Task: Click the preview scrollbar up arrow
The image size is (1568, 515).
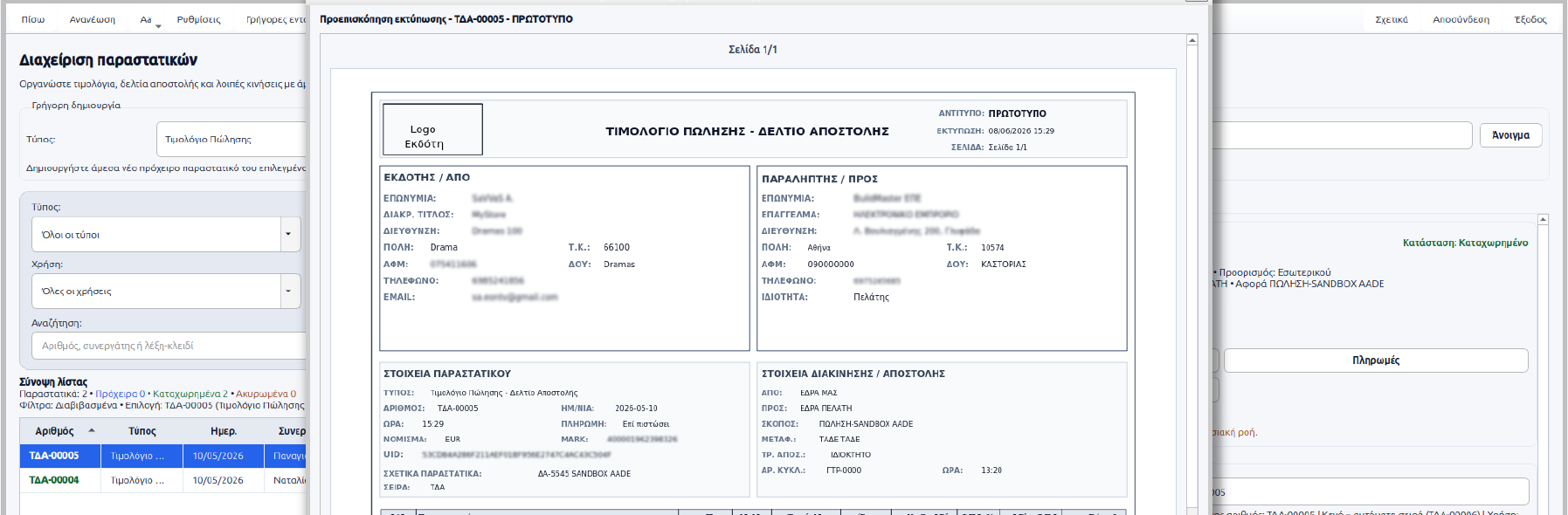Action: tap(1192, 40)
